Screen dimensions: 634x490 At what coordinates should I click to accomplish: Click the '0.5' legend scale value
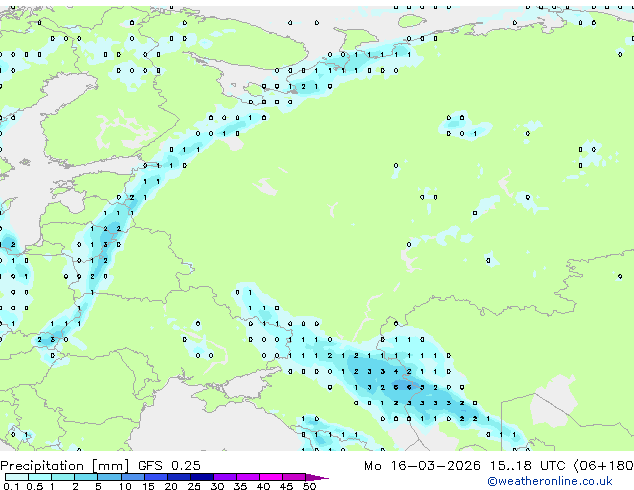(35, 486)
